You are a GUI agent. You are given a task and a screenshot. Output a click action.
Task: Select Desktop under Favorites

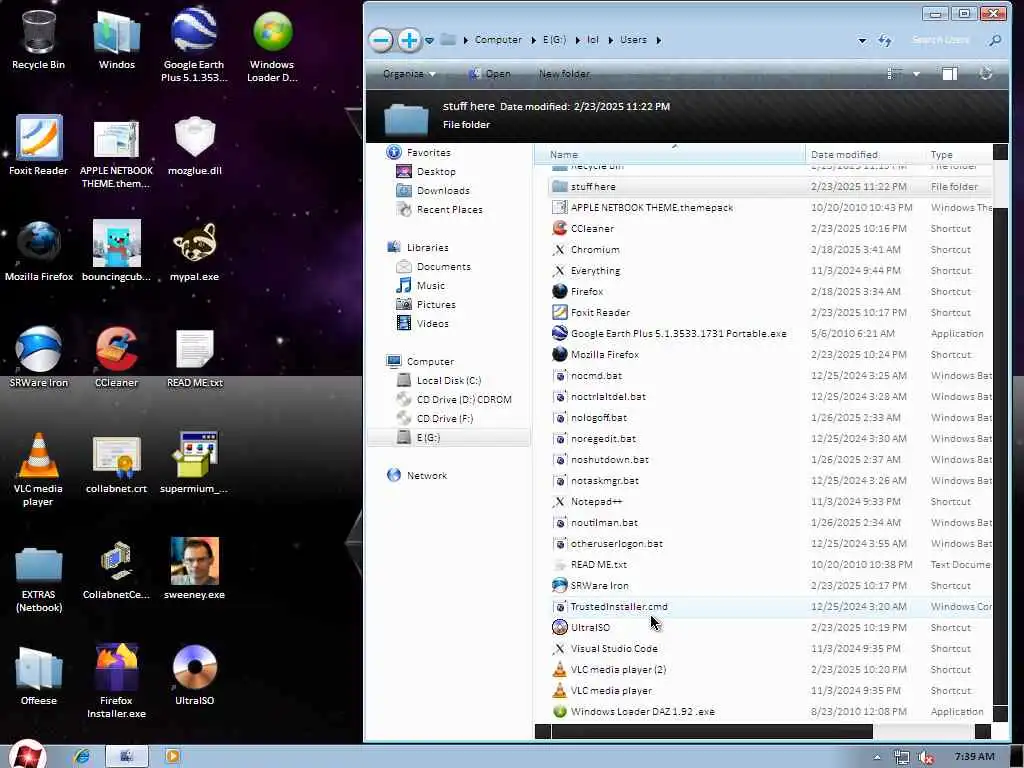436,172
